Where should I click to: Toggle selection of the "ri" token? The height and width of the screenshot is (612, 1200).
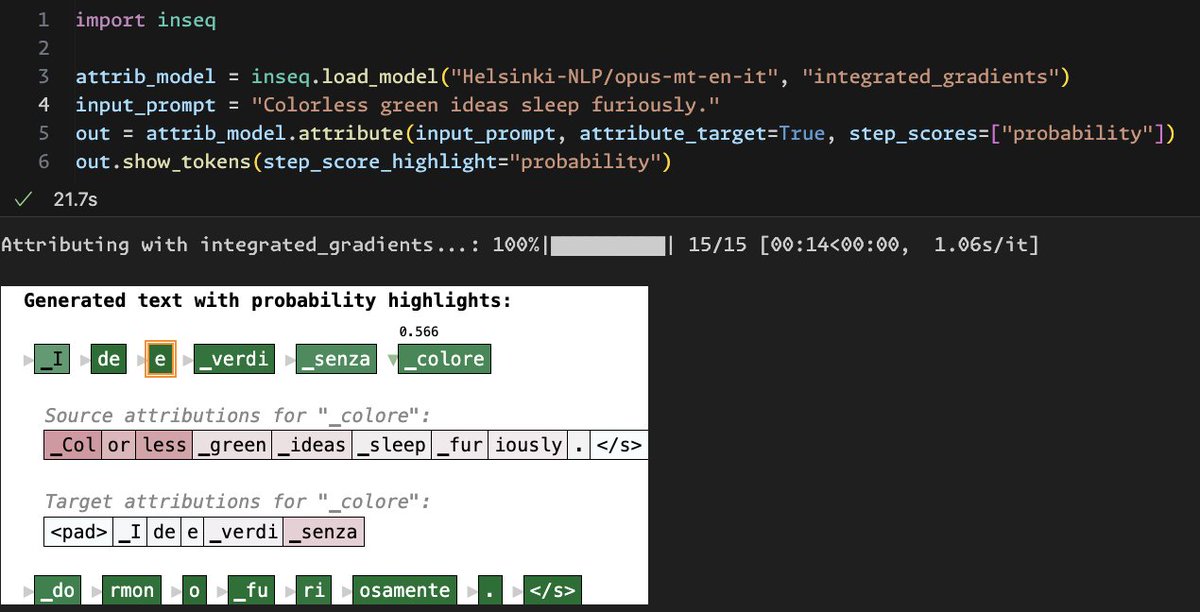pyautogui.click(x=313, y=590)
